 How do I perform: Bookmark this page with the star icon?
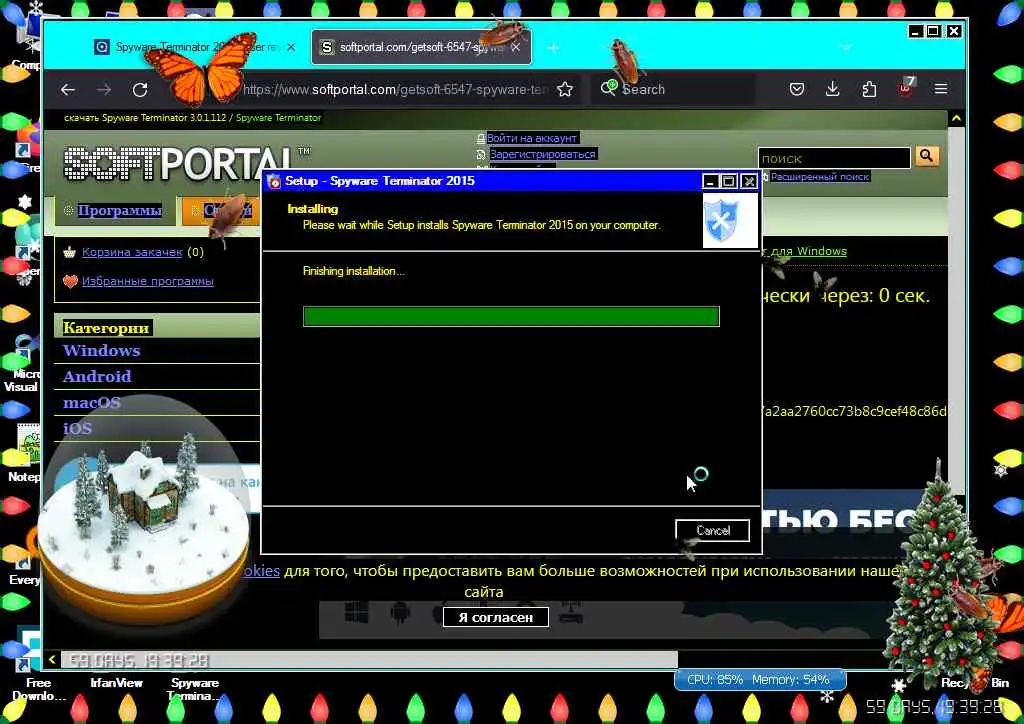coord(565,89)
